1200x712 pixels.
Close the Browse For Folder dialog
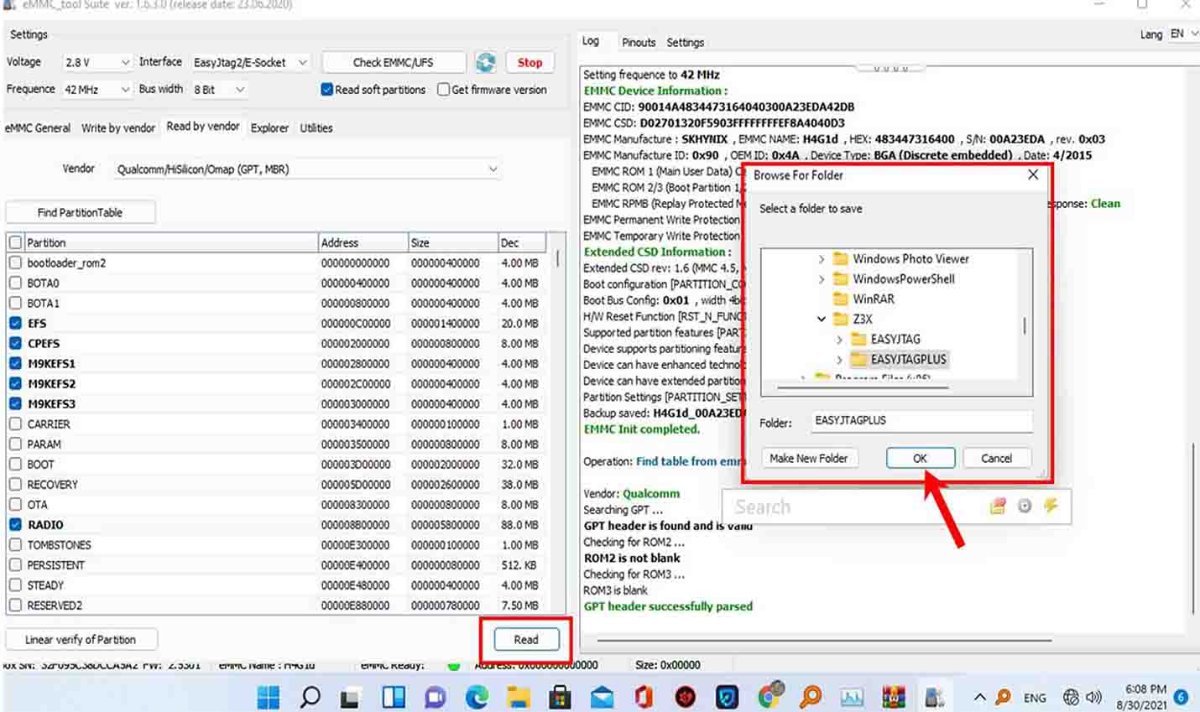click(x=1033, y=175)
